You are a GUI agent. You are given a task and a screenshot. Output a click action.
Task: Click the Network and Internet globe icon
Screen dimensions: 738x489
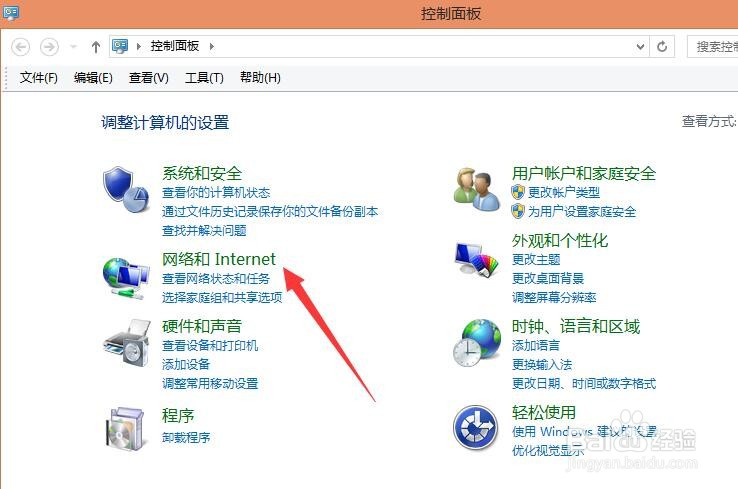coord(126,278)
